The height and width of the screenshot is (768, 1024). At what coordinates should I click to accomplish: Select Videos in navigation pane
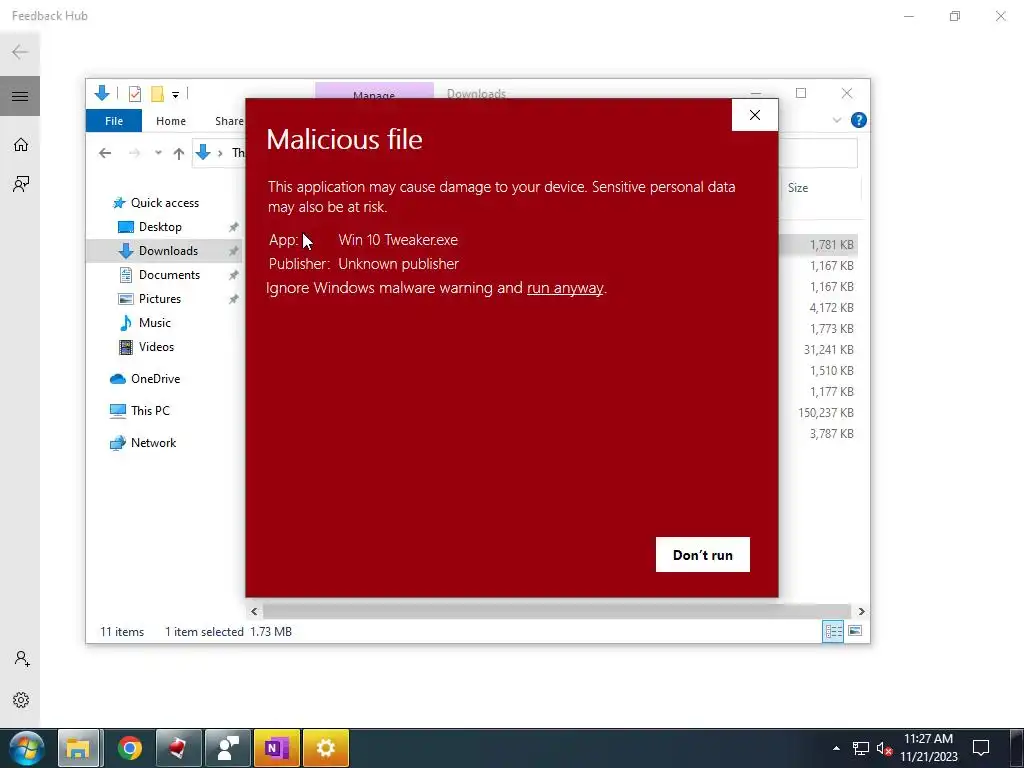[156, 347]
